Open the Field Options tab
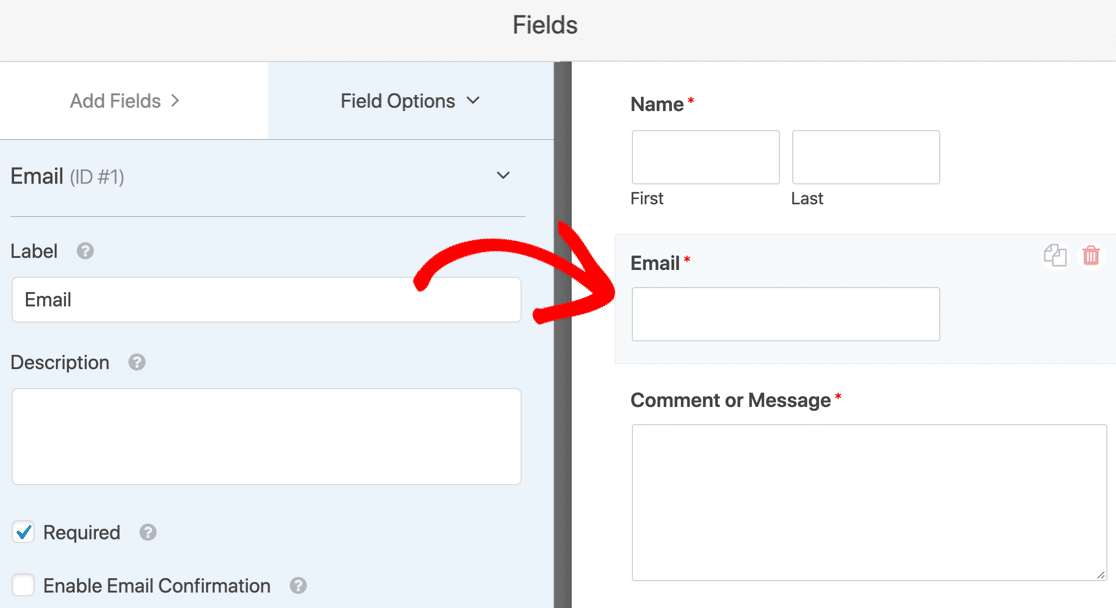 coord(410,101)
